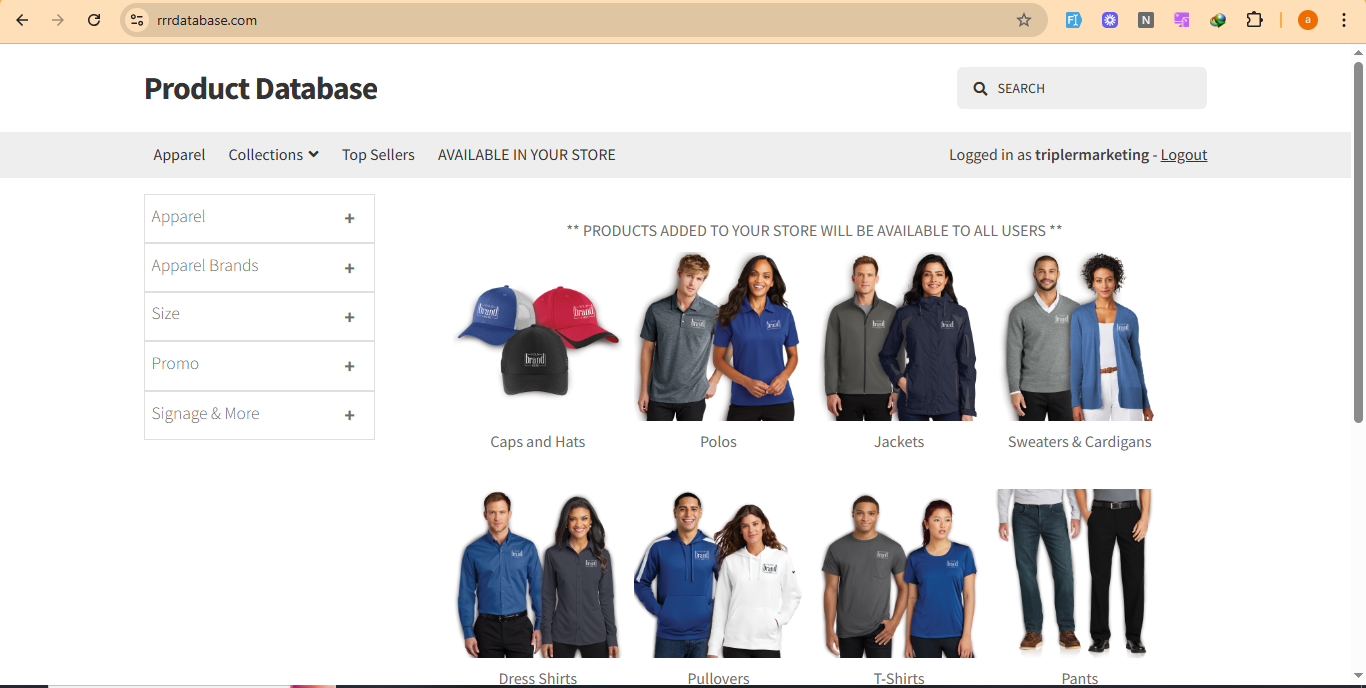The width and height of the screenshot is (1366, 688).
Task: Open the Polos category link
Action: coord(718,442)
